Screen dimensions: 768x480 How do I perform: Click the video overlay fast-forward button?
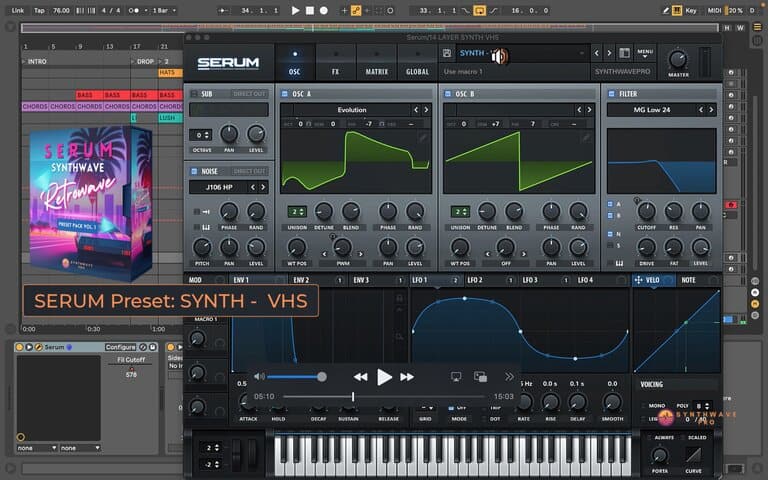coord(407,377)
